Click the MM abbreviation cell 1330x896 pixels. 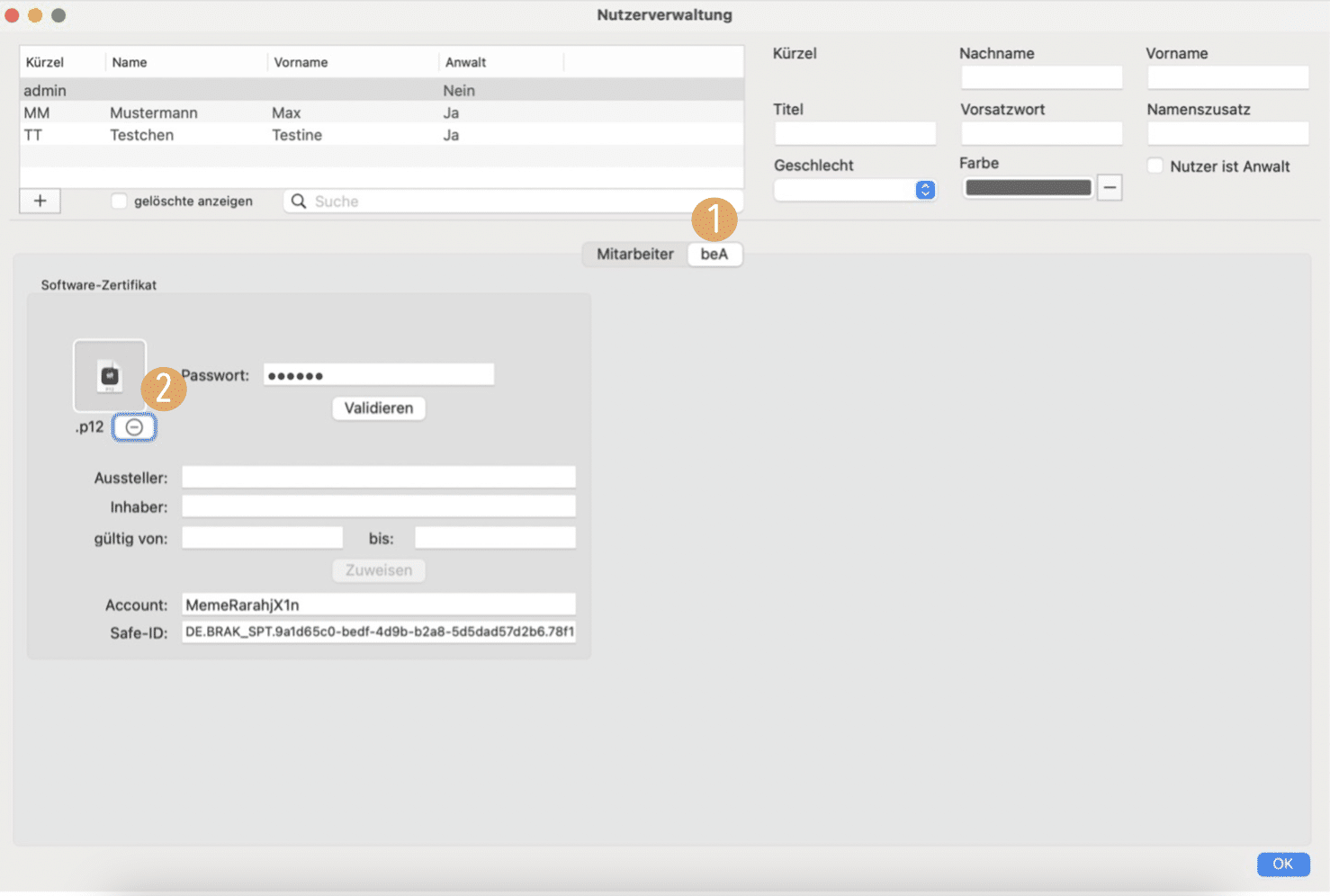37,112
